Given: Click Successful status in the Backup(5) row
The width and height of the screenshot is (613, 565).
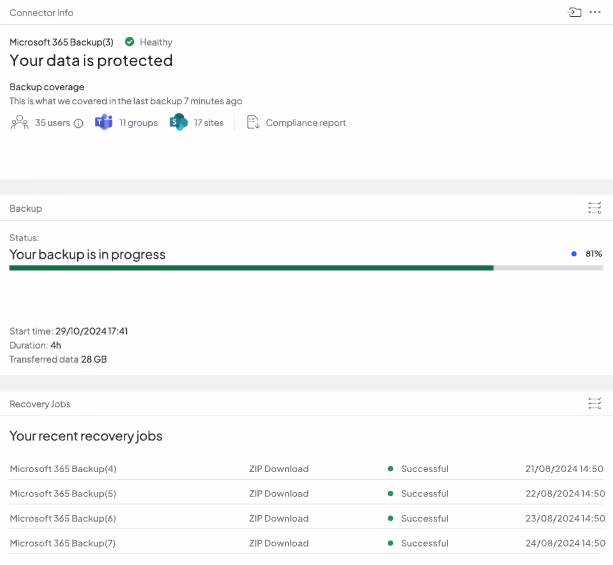Looking at the screenshot, I should tap(425, 493).
